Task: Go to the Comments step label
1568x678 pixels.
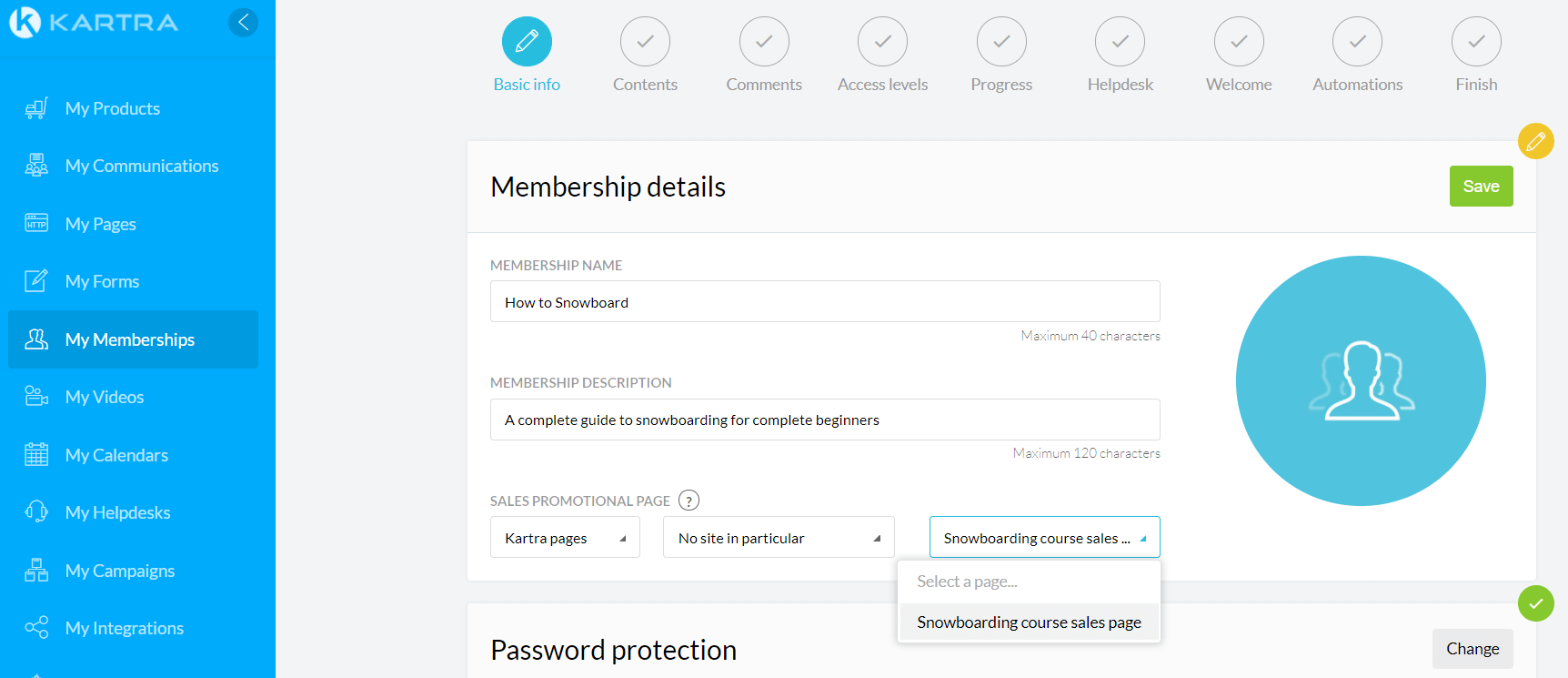Action: pos(764,85)
